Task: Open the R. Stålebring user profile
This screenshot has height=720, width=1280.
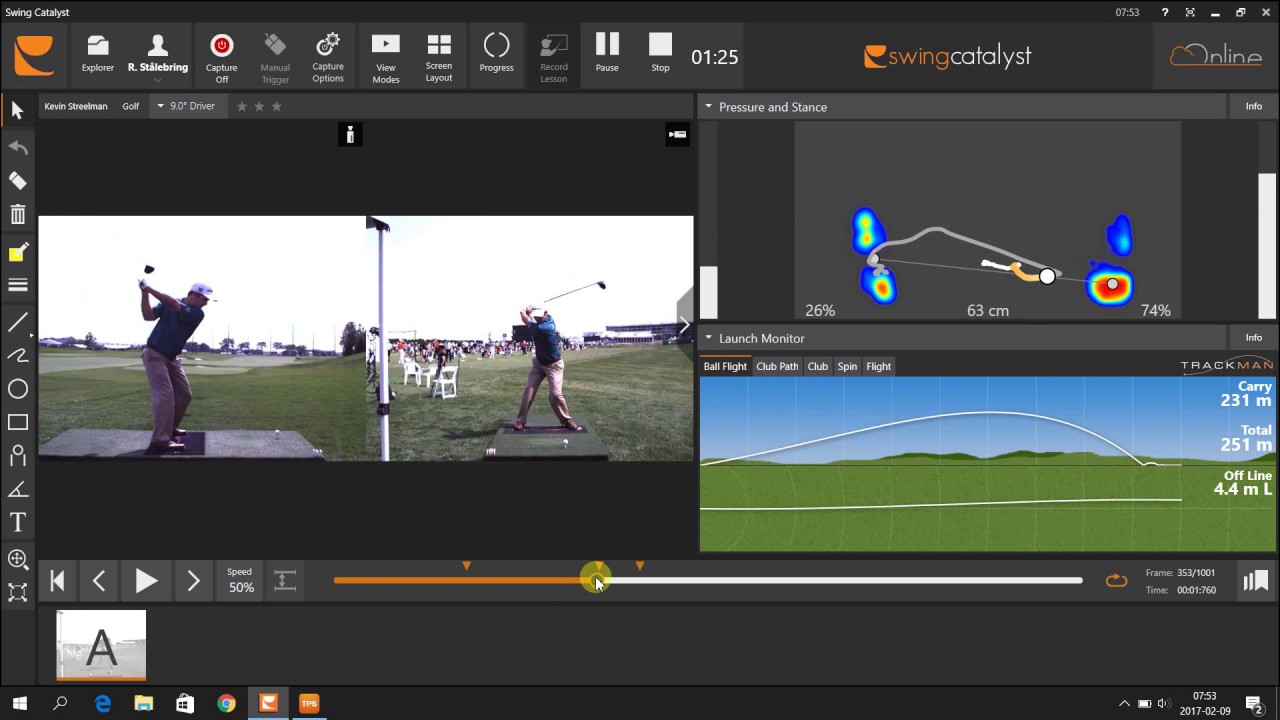Action: (158, 54)
